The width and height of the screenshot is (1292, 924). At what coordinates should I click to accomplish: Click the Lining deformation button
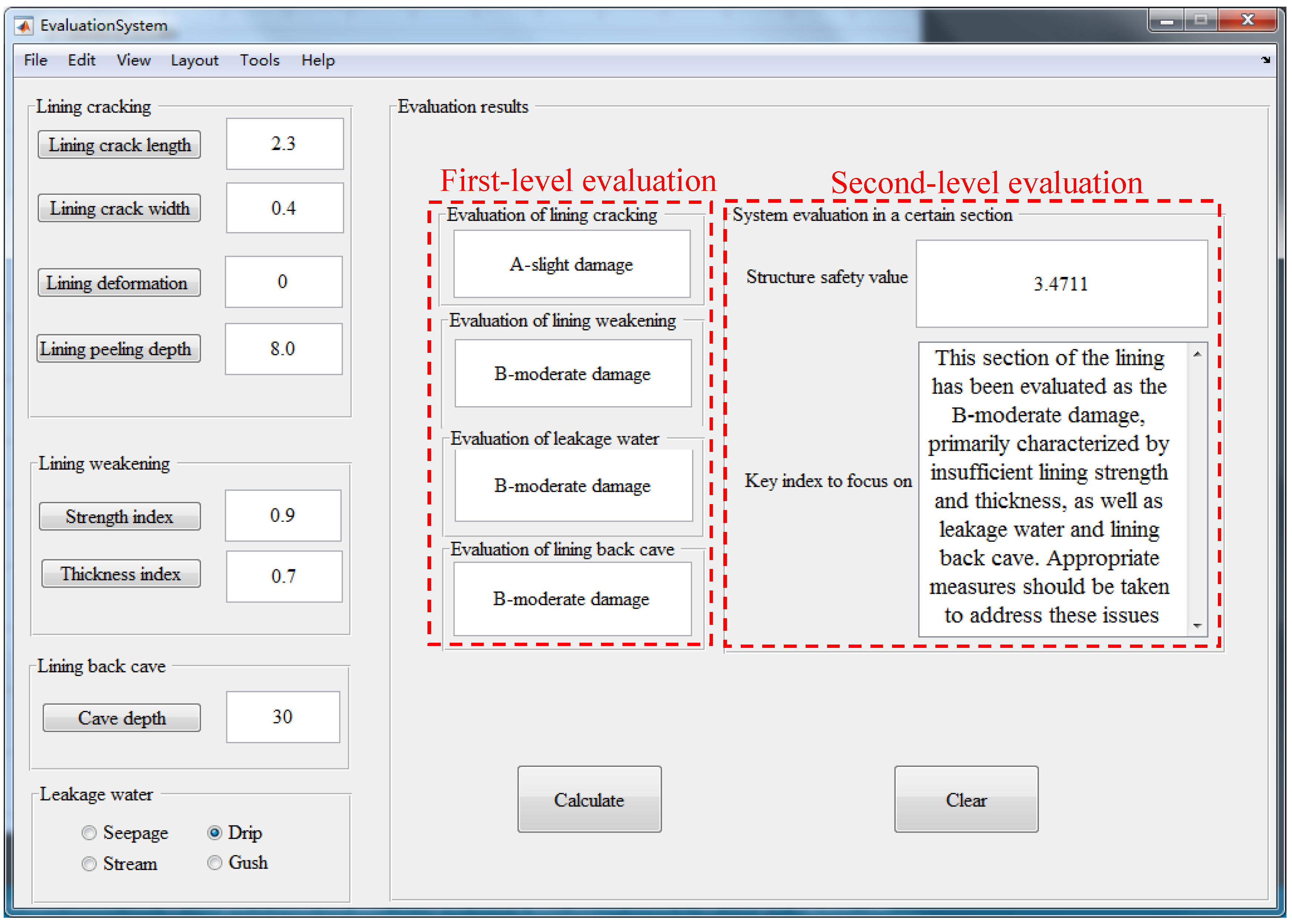coord(119,283)
